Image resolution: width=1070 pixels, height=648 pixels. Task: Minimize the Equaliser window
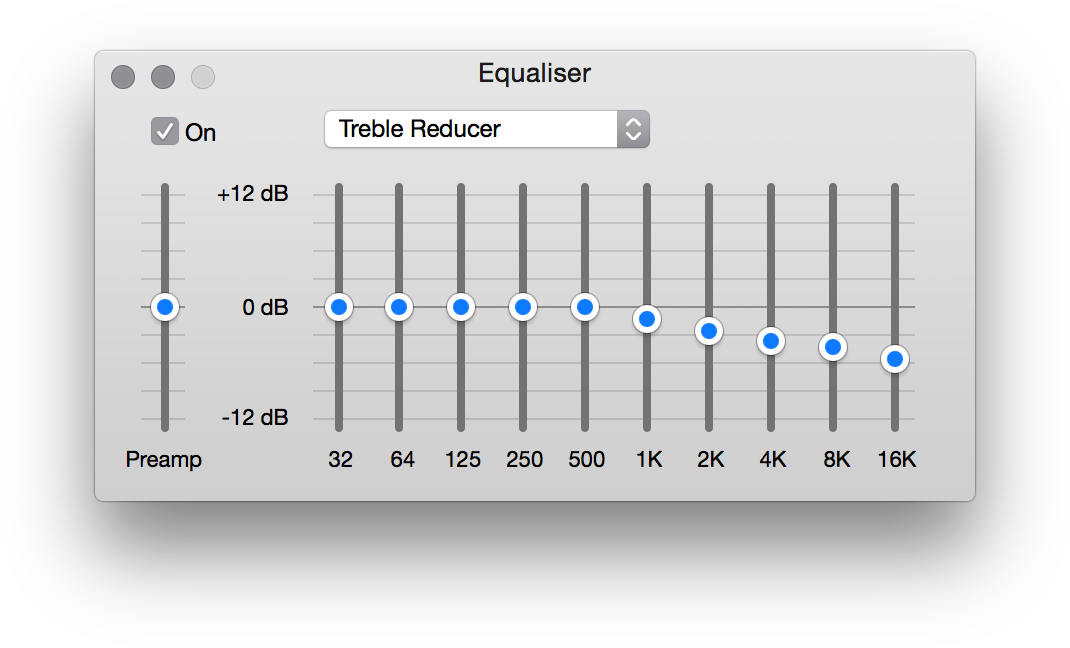click(x=163, y=76)
